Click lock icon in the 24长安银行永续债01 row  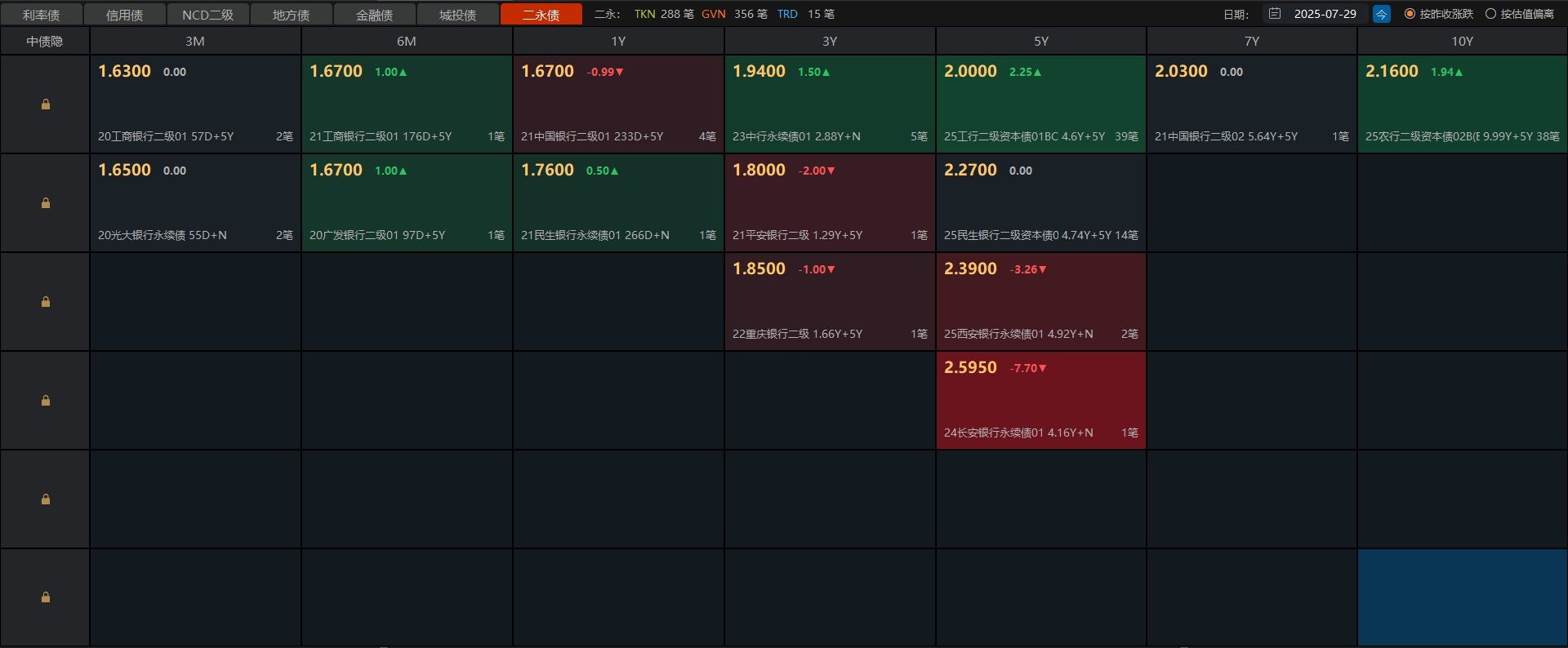point(46,401)
